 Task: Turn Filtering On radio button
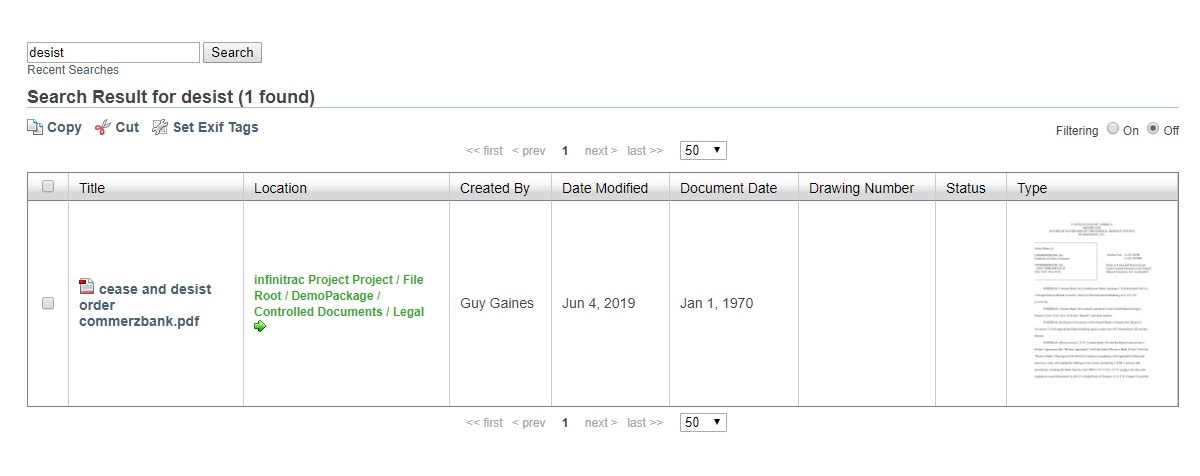(x=1113, y=130)
